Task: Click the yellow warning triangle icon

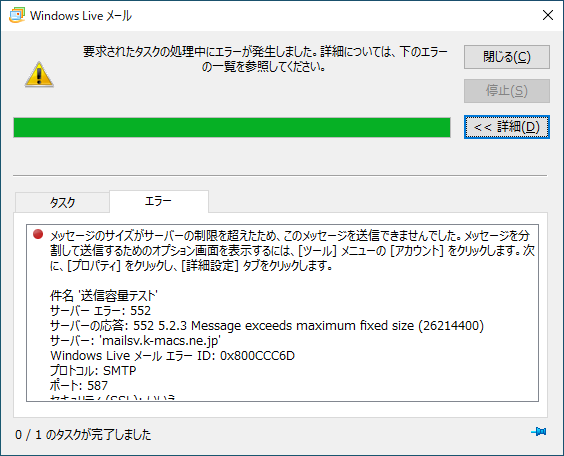Action: point(39,74)
